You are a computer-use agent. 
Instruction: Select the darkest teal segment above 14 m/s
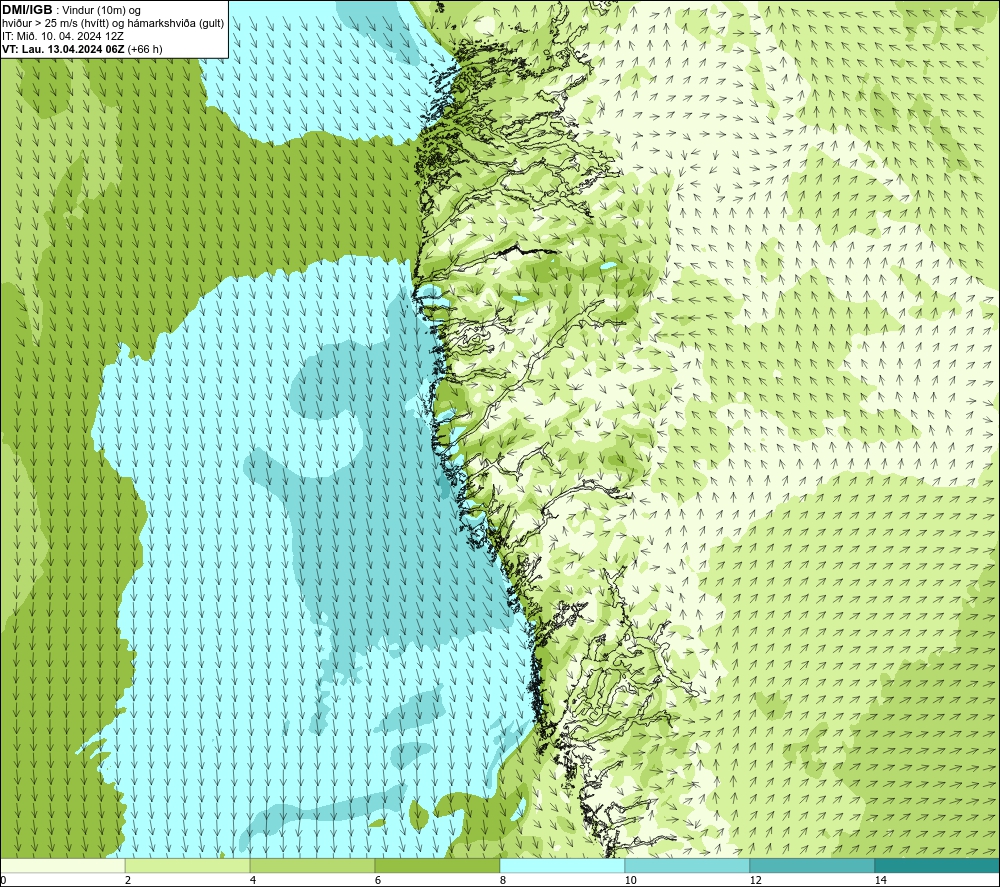(938, 865)
